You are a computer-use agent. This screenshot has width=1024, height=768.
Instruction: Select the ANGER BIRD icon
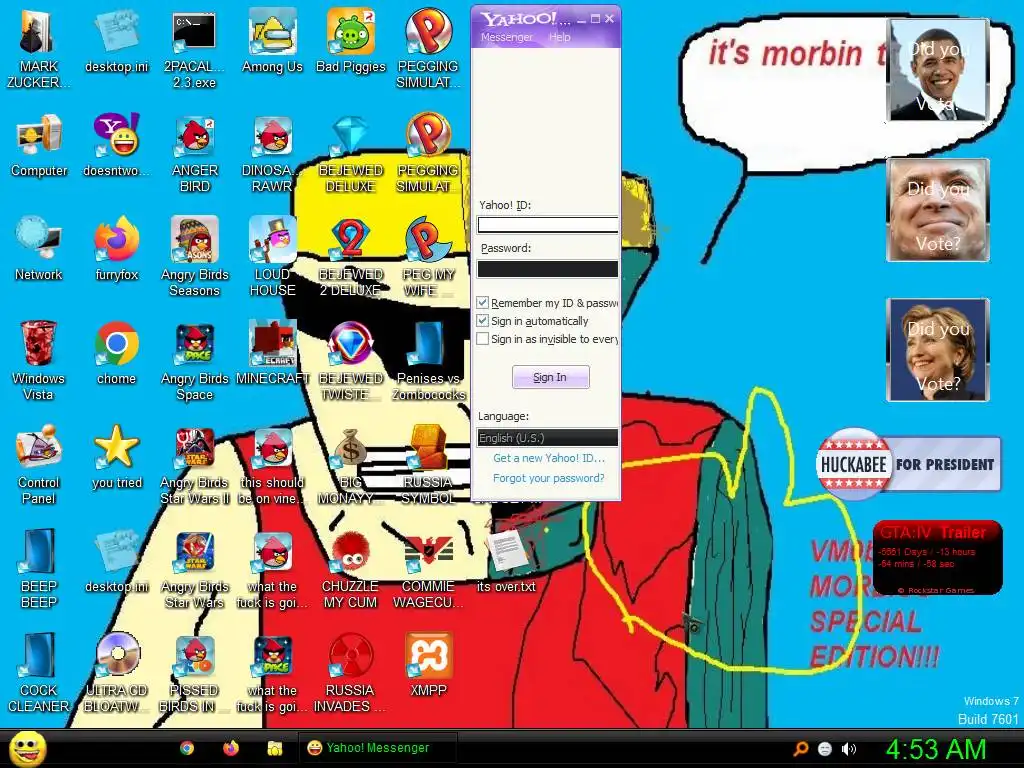coord(195,153)
